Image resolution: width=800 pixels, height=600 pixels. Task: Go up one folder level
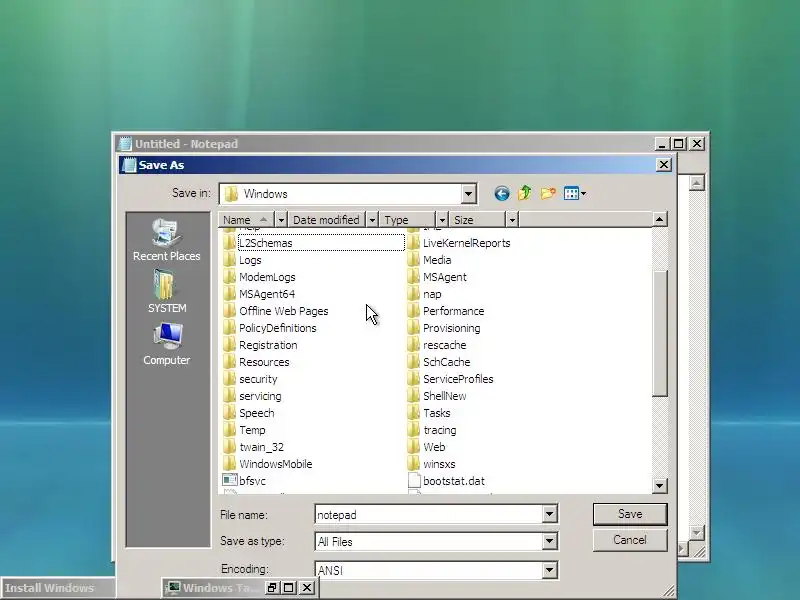click(524, 193)
